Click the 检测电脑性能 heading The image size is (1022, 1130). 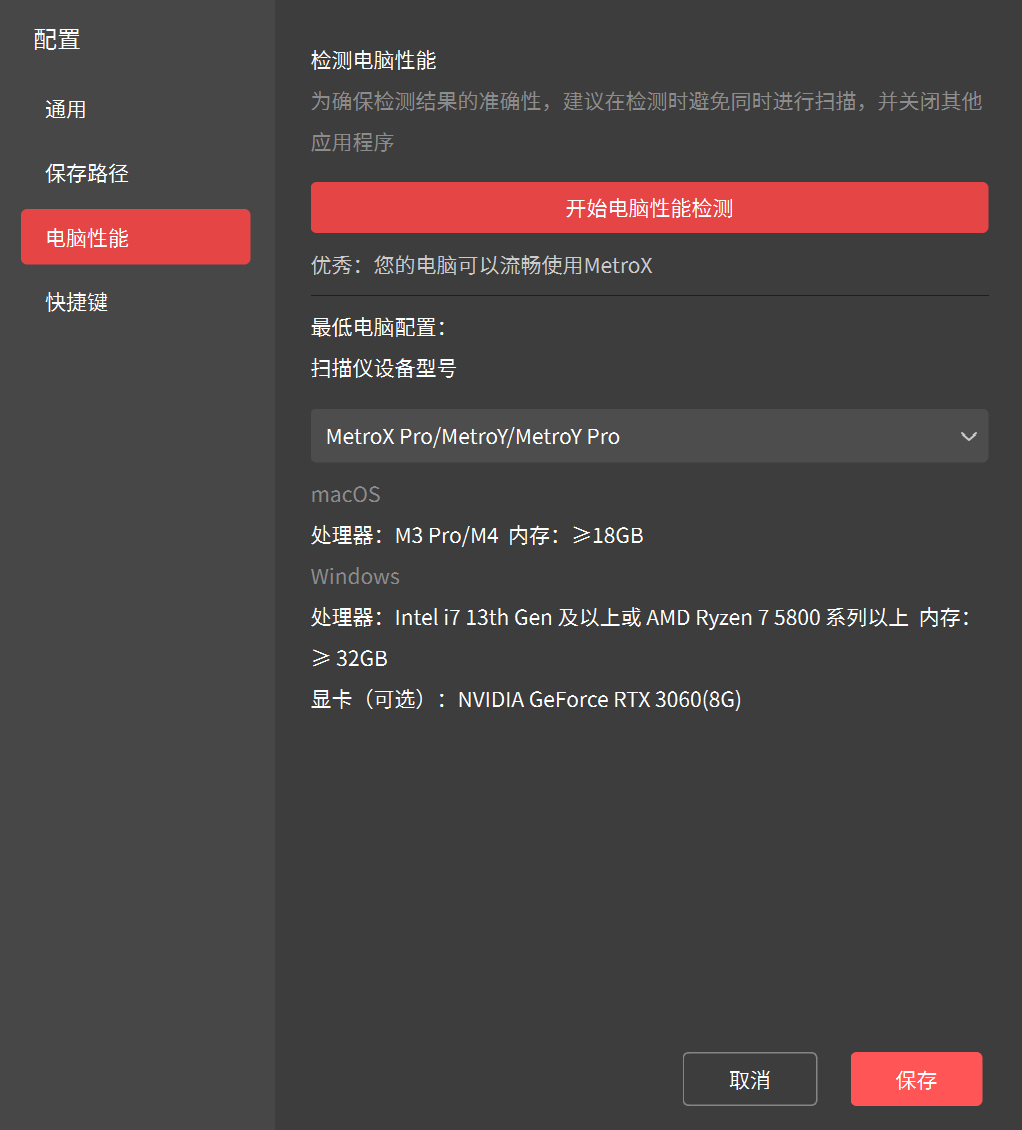pyautogui.click(x=373, y=61)
